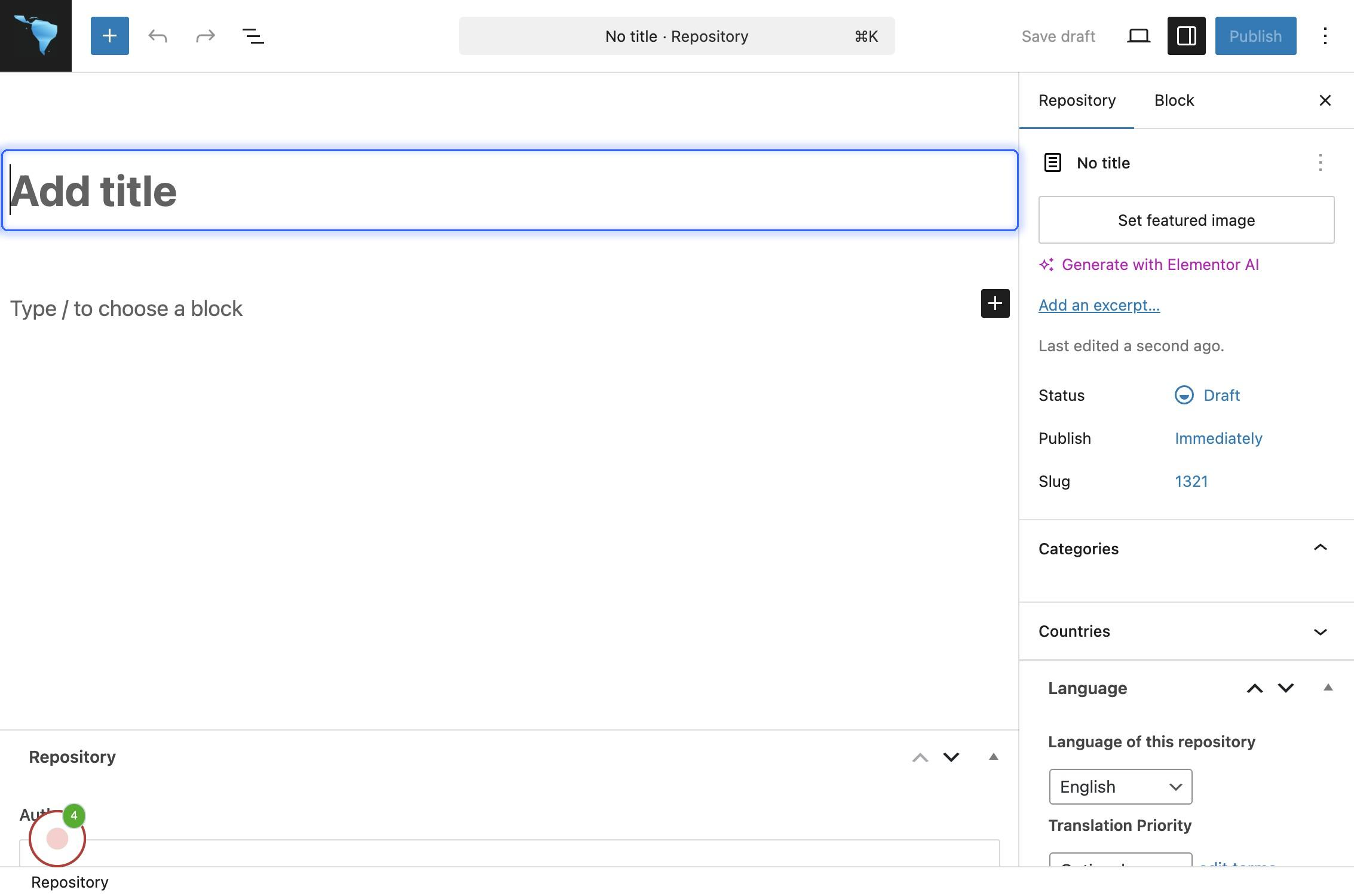Screen dimensions: 1354x896
Task: Toggle the Repository metabox triangle
Action: 993,757
